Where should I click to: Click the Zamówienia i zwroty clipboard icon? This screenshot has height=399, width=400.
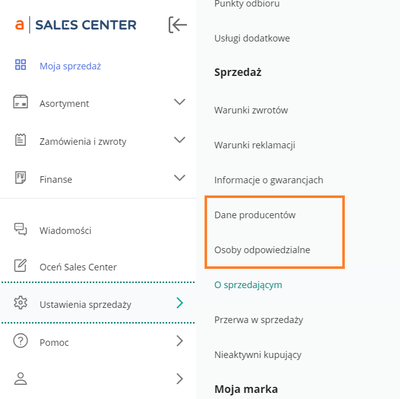[20, 140]
